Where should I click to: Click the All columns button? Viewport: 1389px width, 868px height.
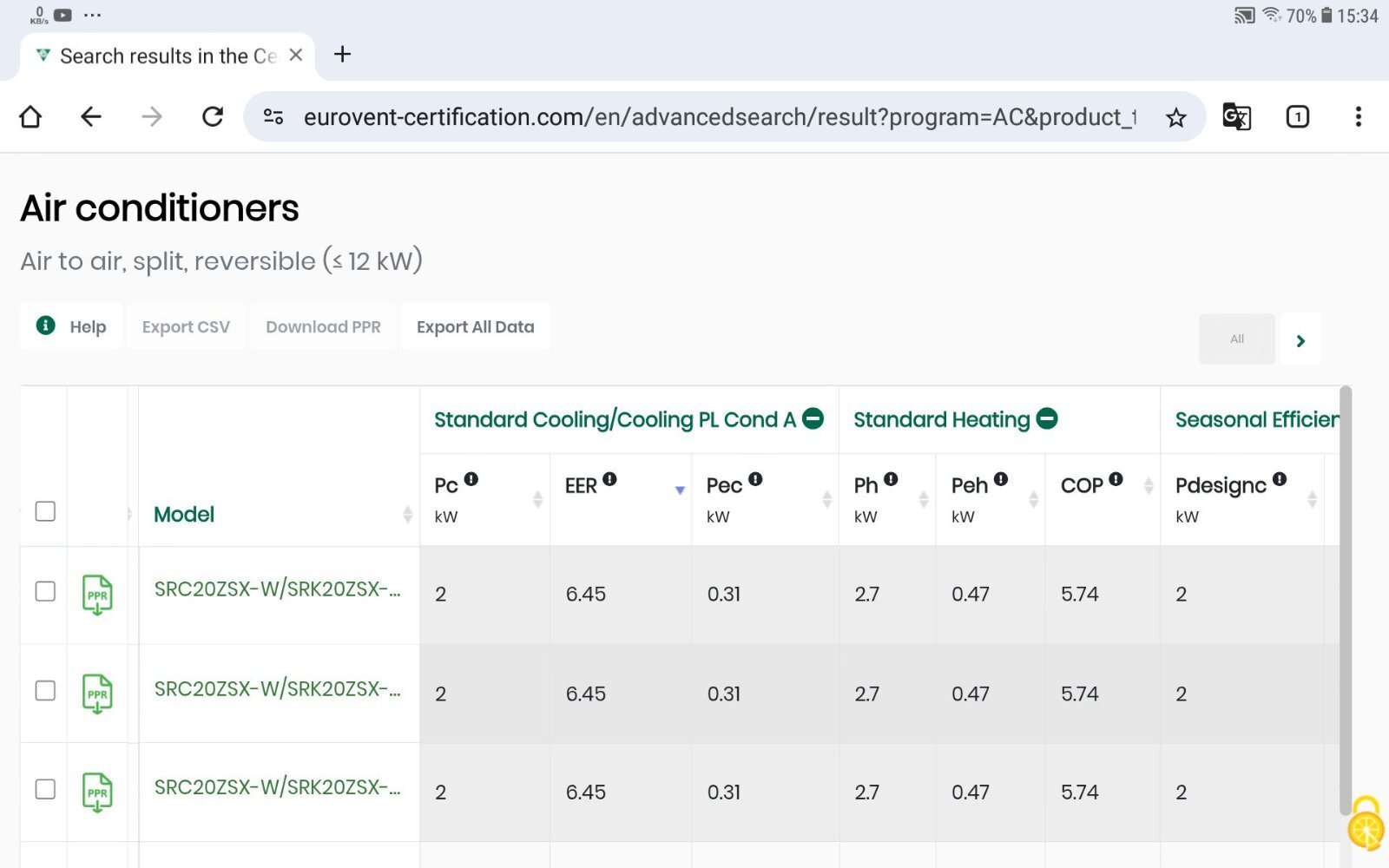pyautogui.click(x=1236, y=339)
